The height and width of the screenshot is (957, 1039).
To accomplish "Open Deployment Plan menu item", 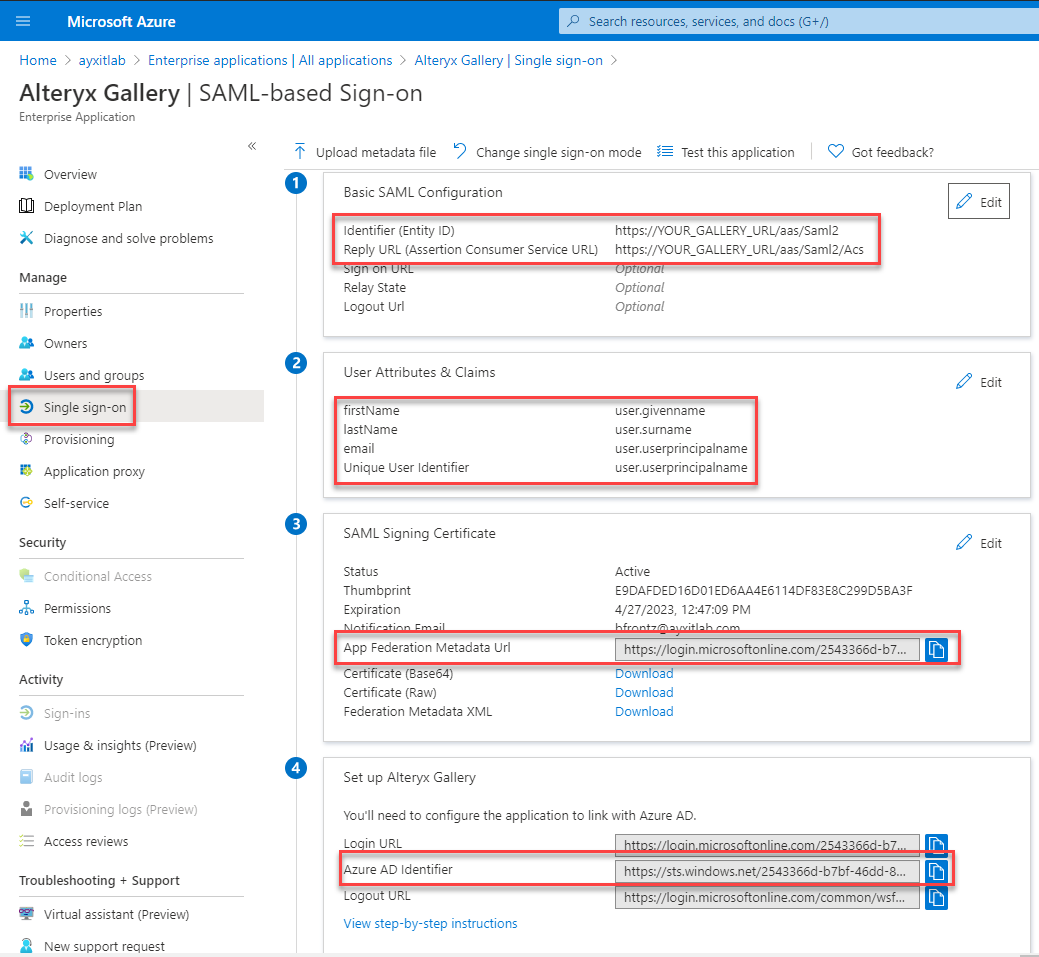I will click(93, 206).
